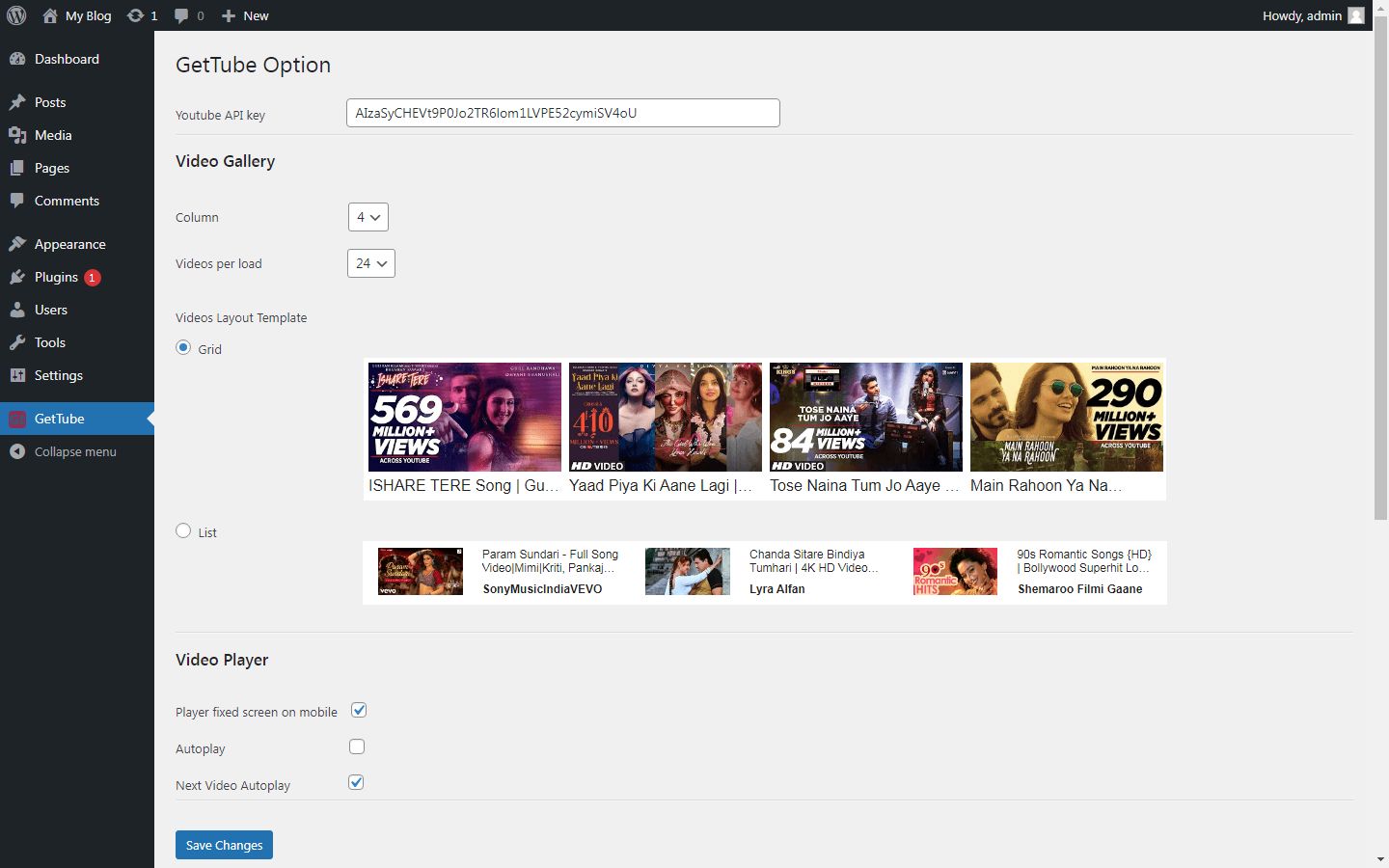Image resolution: width=1389 pixels, height=868 pixels.
Task: Click Param Sundari list thumbnail
Action: (421, 571)
